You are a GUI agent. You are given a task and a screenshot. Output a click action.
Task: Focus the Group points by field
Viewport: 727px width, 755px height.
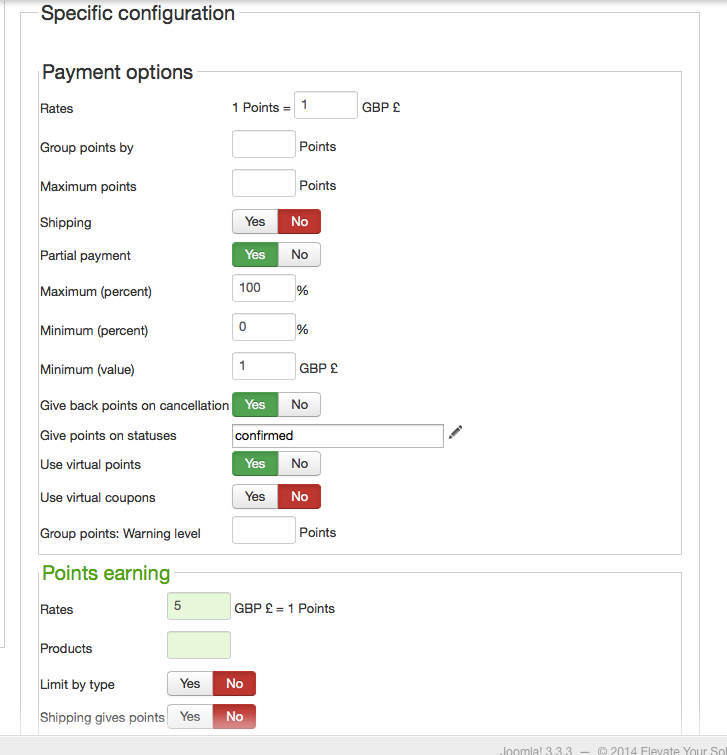(264, 145)
